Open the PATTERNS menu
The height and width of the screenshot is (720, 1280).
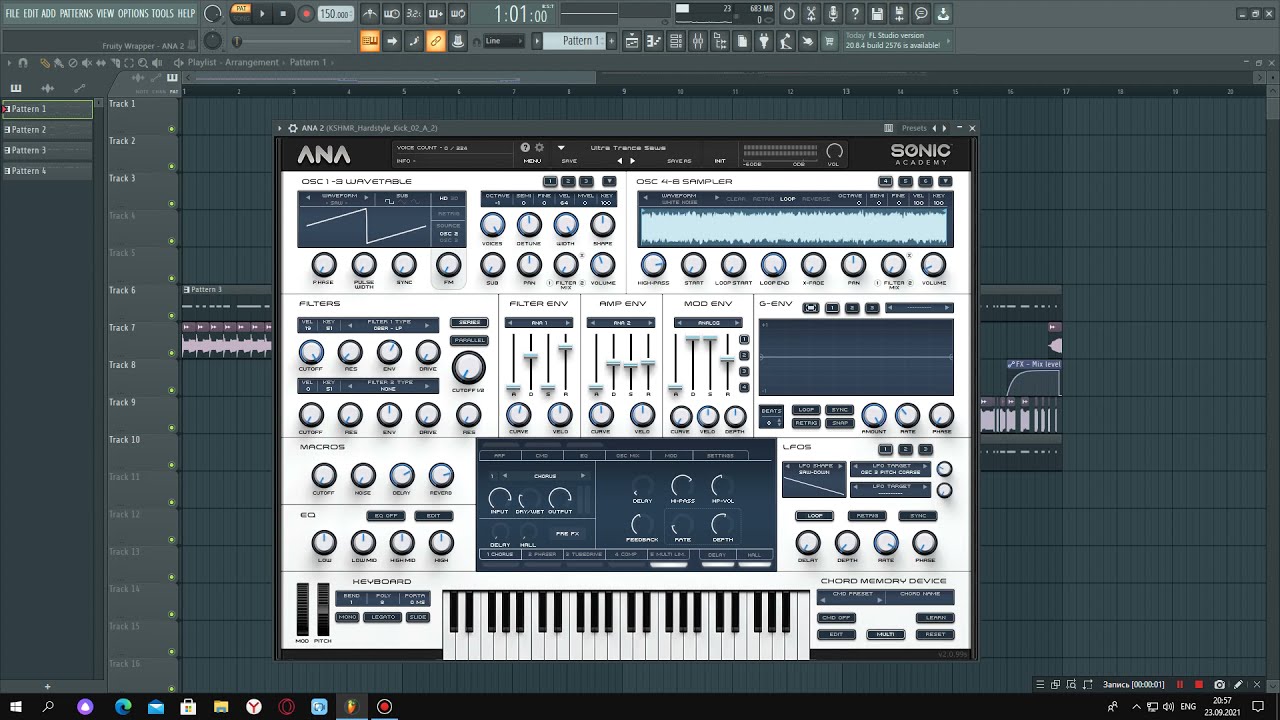[76, 13]
